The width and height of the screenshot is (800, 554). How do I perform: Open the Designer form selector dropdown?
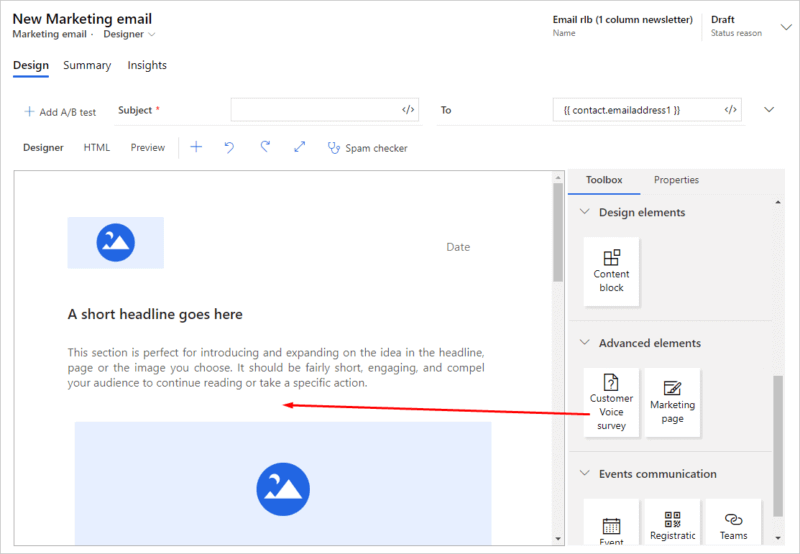[130, 34]
